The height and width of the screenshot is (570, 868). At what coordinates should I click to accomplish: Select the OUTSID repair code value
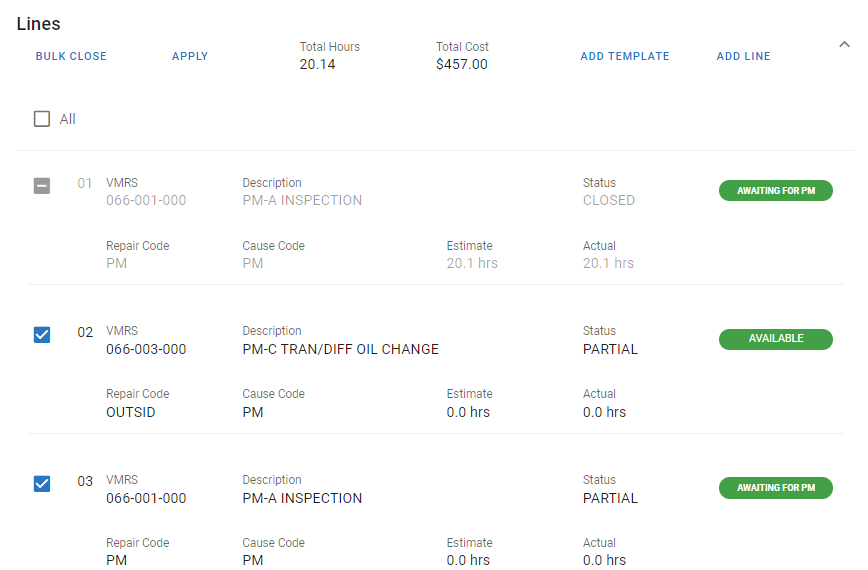tap(131, 412)
